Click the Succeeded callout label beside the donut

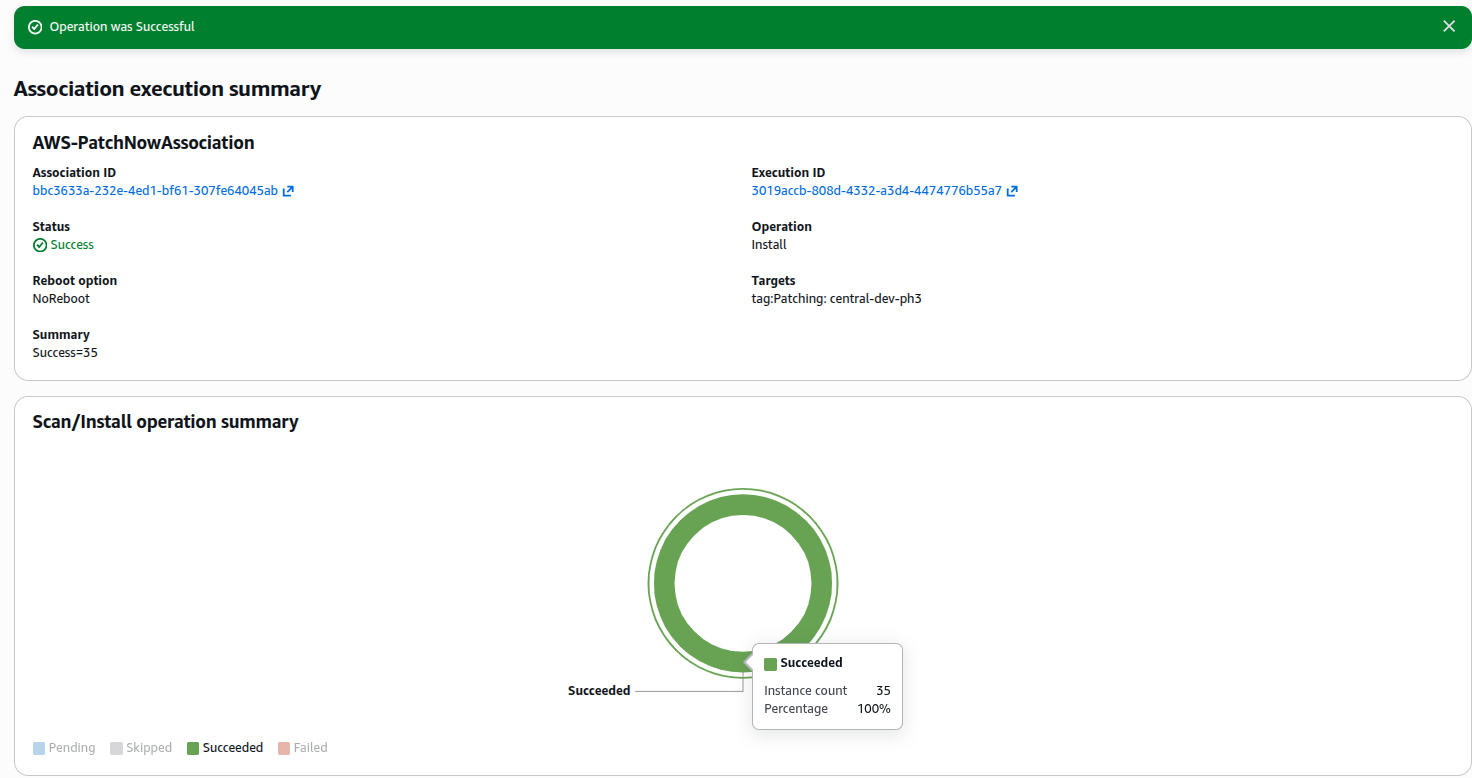tap(599, 691)
